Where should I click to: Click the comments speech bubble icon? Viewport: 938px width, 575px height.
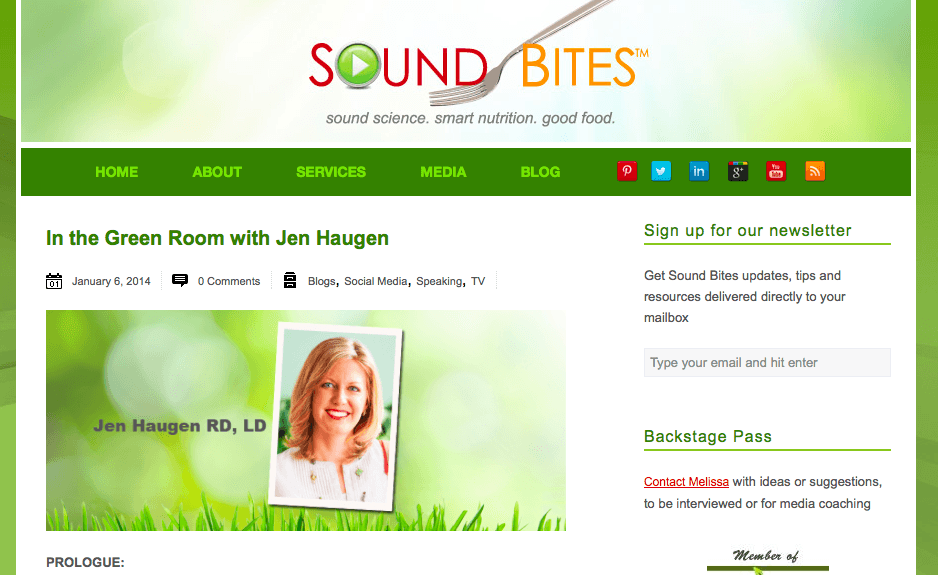pos(180,280)
